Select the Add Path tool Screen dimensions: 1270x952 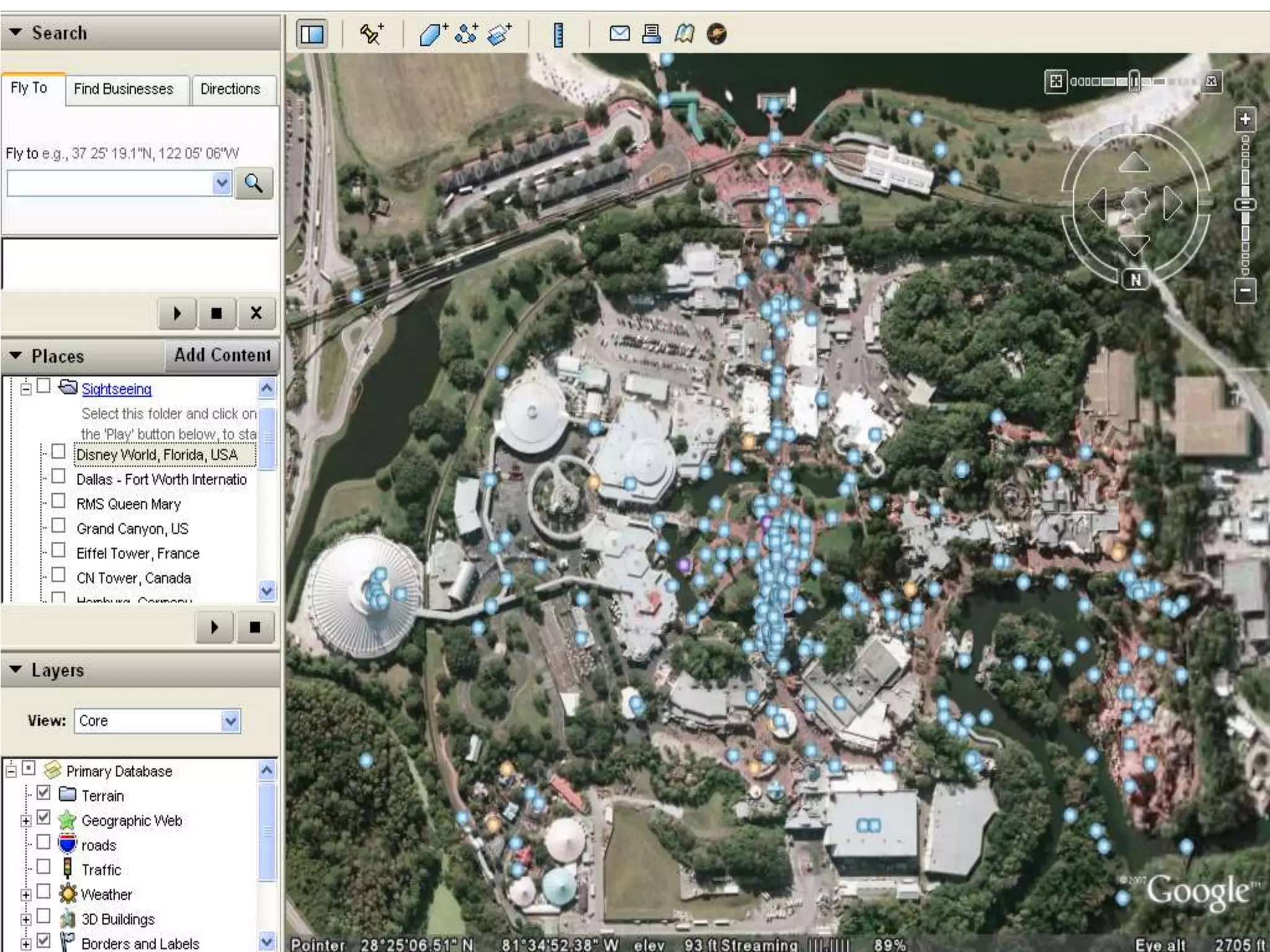click(466, 34)
